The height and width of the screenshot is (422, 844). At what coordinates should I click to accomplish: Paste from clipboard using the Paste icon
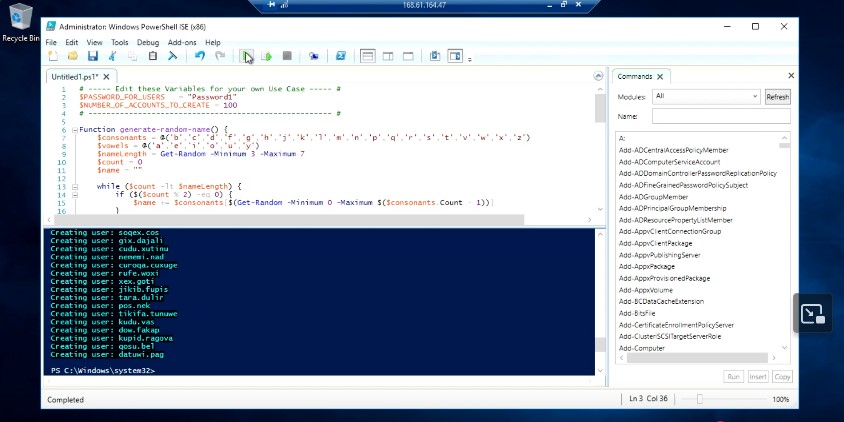[153, 56]
